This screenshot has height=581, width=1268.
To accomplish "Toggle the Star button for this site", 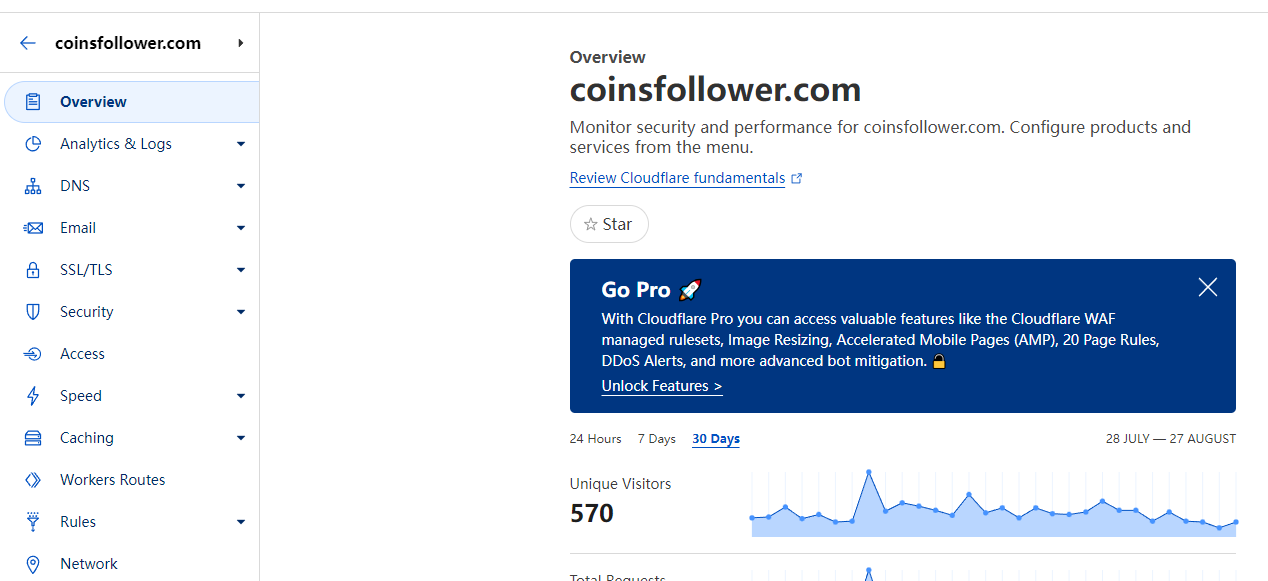I will (x=609, y=224).
